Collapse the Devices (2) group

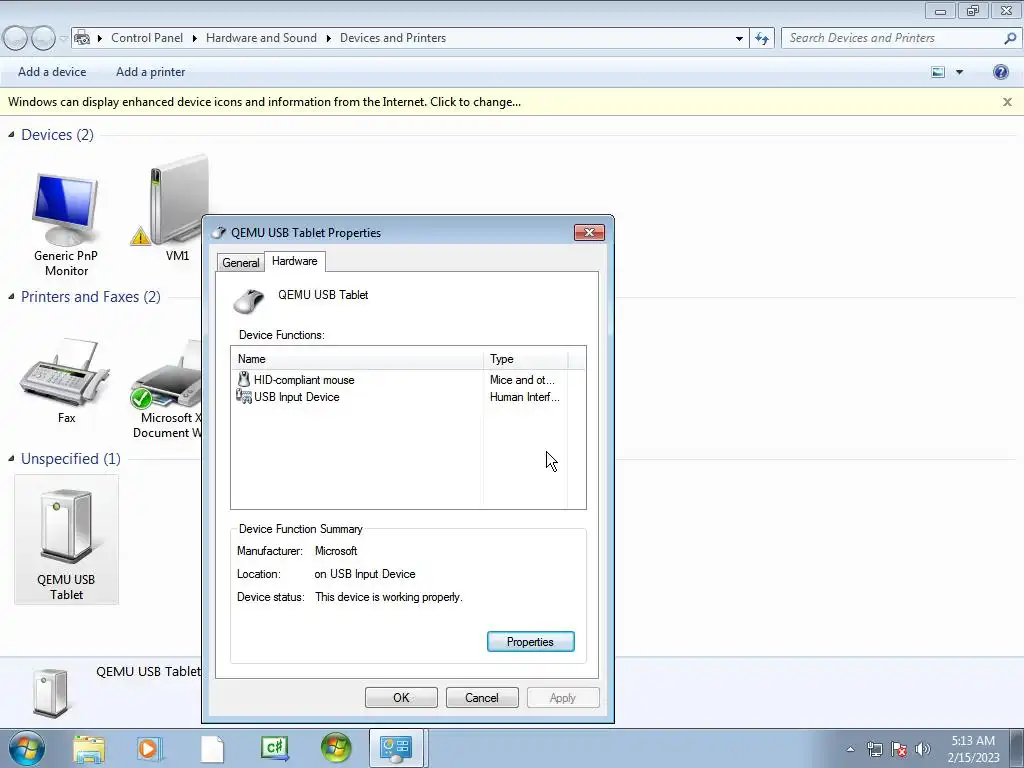coord(10,135)
